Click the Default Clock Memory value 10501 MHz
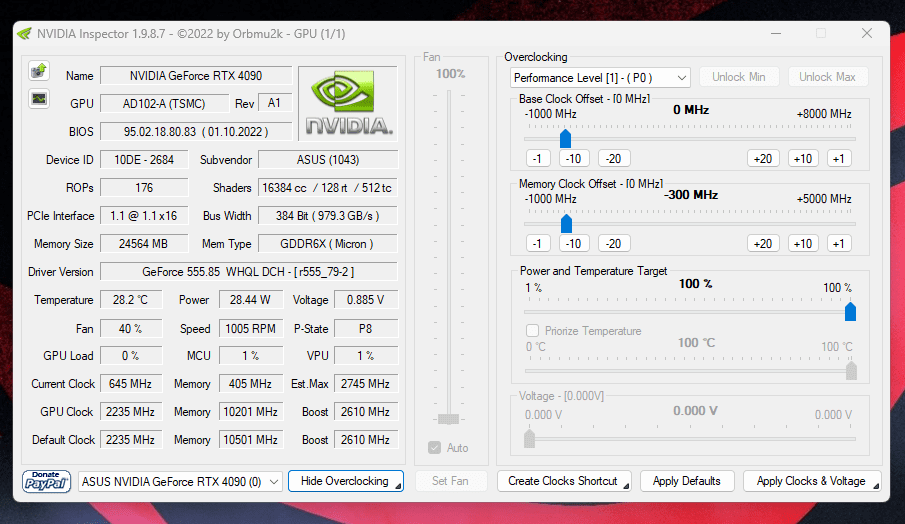 coord(250,440)
